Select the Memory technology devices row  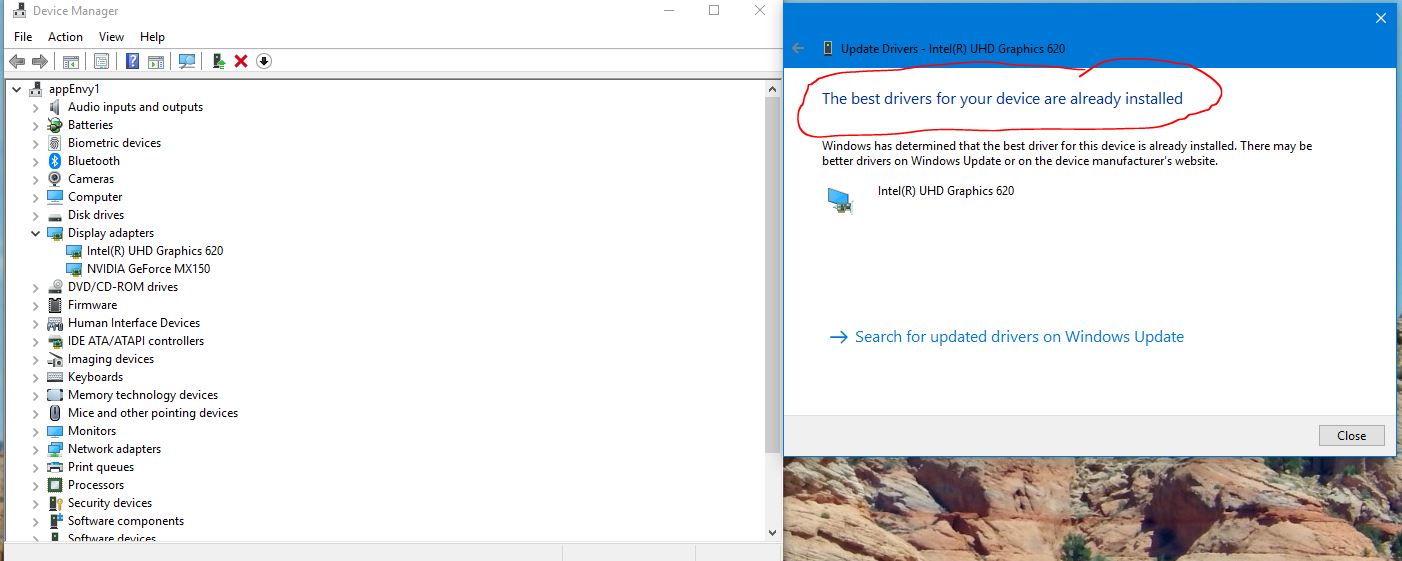(143, 395)
